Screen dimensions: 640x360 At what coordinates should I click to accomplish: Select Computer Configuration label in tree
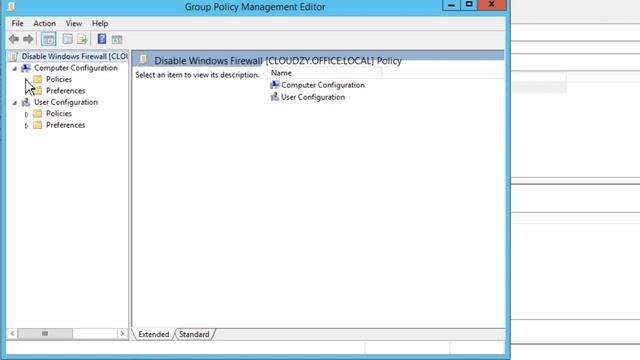coord(76,68)
